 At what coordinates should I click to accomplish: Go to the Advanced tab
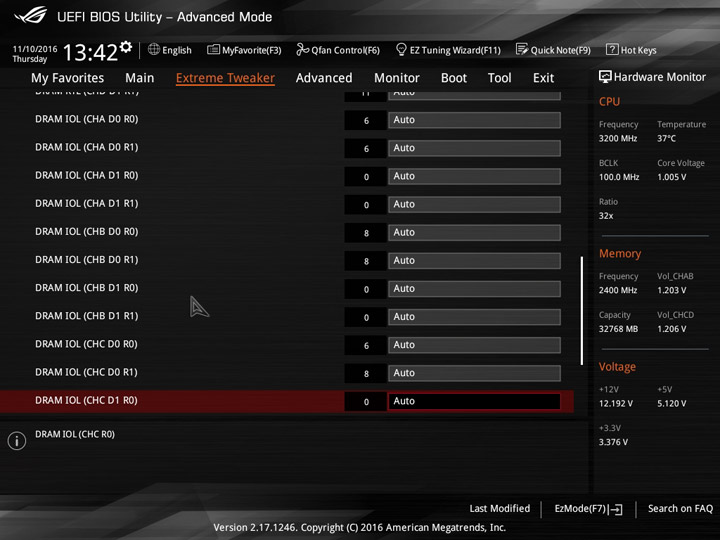tap(324, 78)
